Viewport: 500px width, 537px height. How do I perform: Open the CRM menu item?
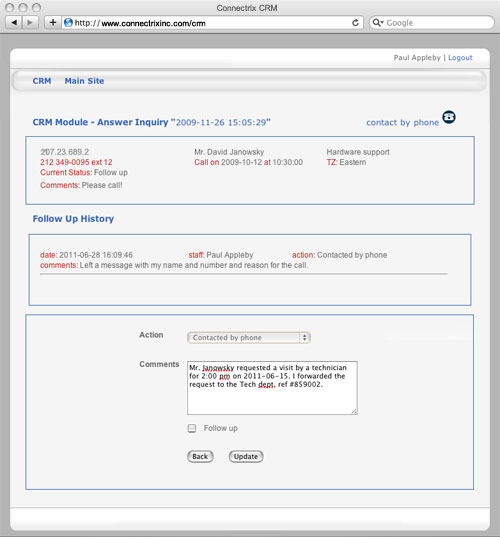42,81
